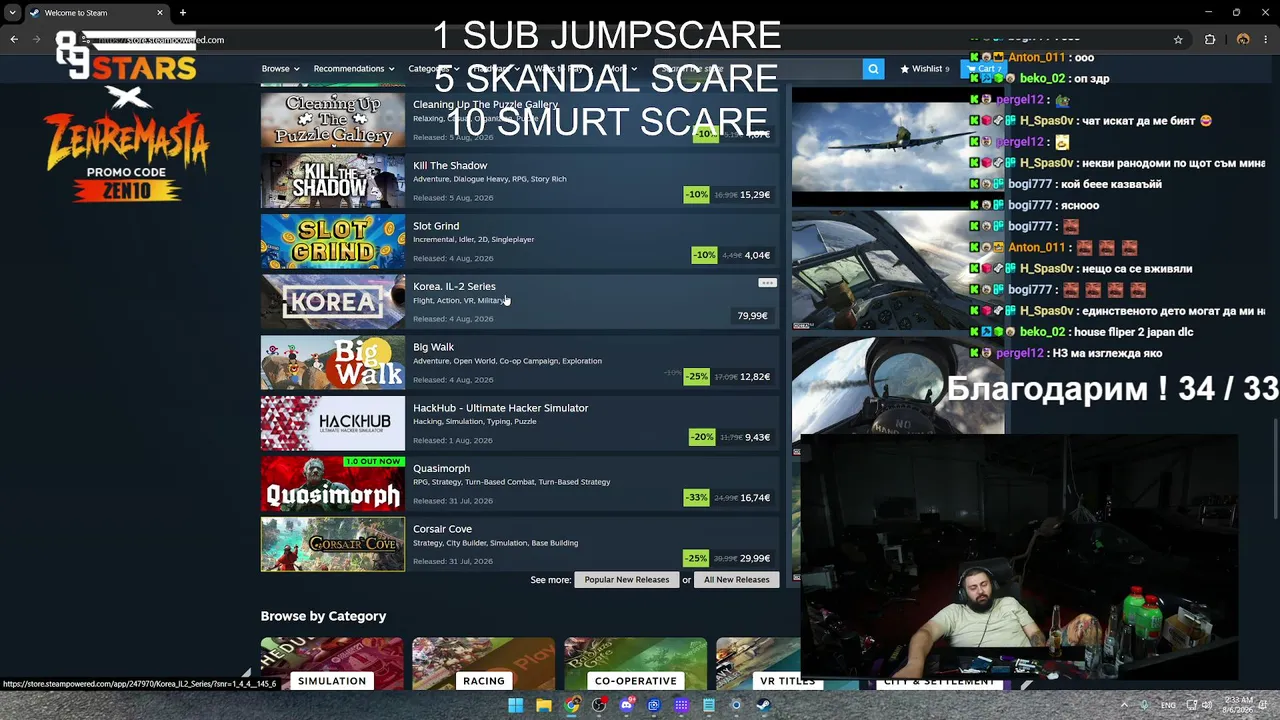This screenshot has height=720, width=1280.
Task: Open the HackHub capsule image
Action: (333, 423)
